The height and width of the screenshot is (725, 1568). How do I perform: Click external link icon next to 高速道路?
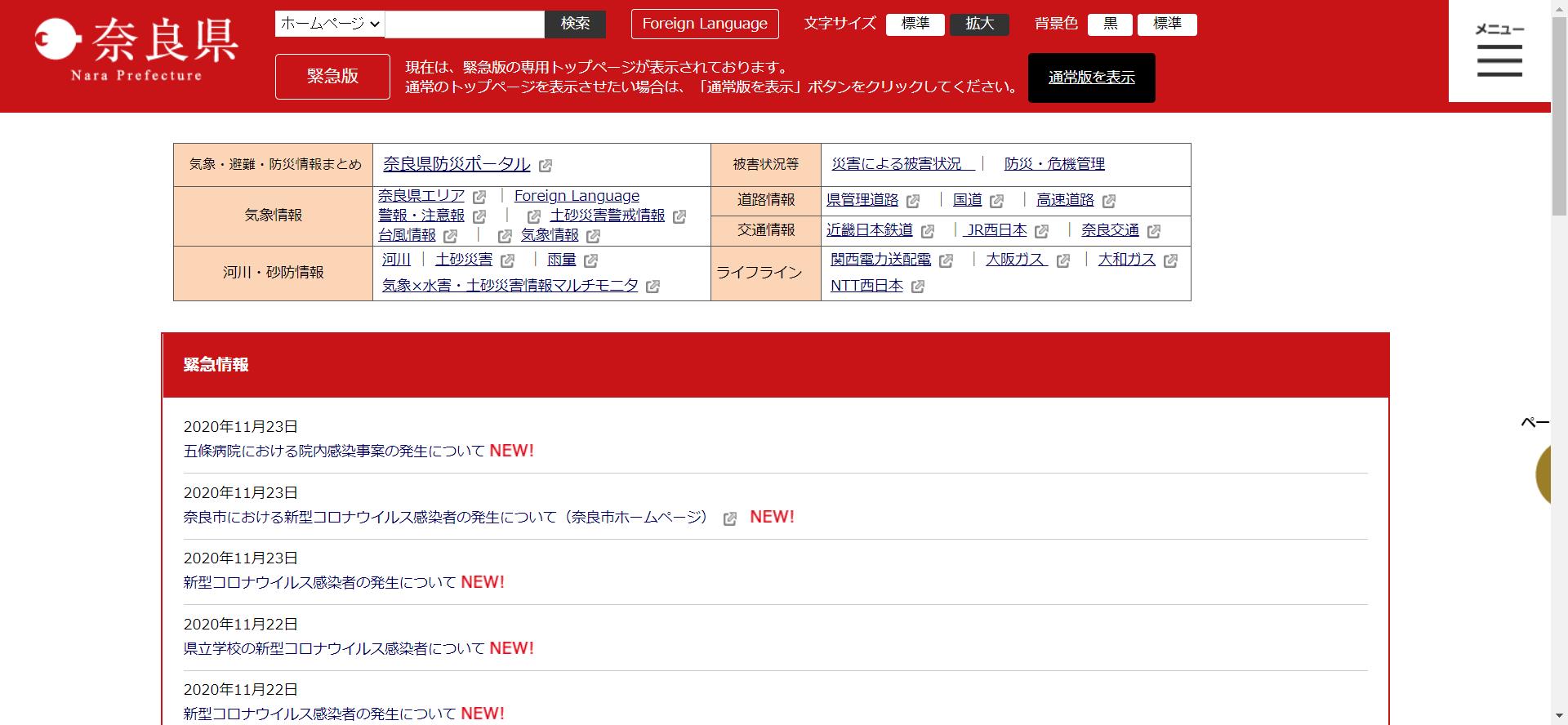click(x=1108, y=201)
